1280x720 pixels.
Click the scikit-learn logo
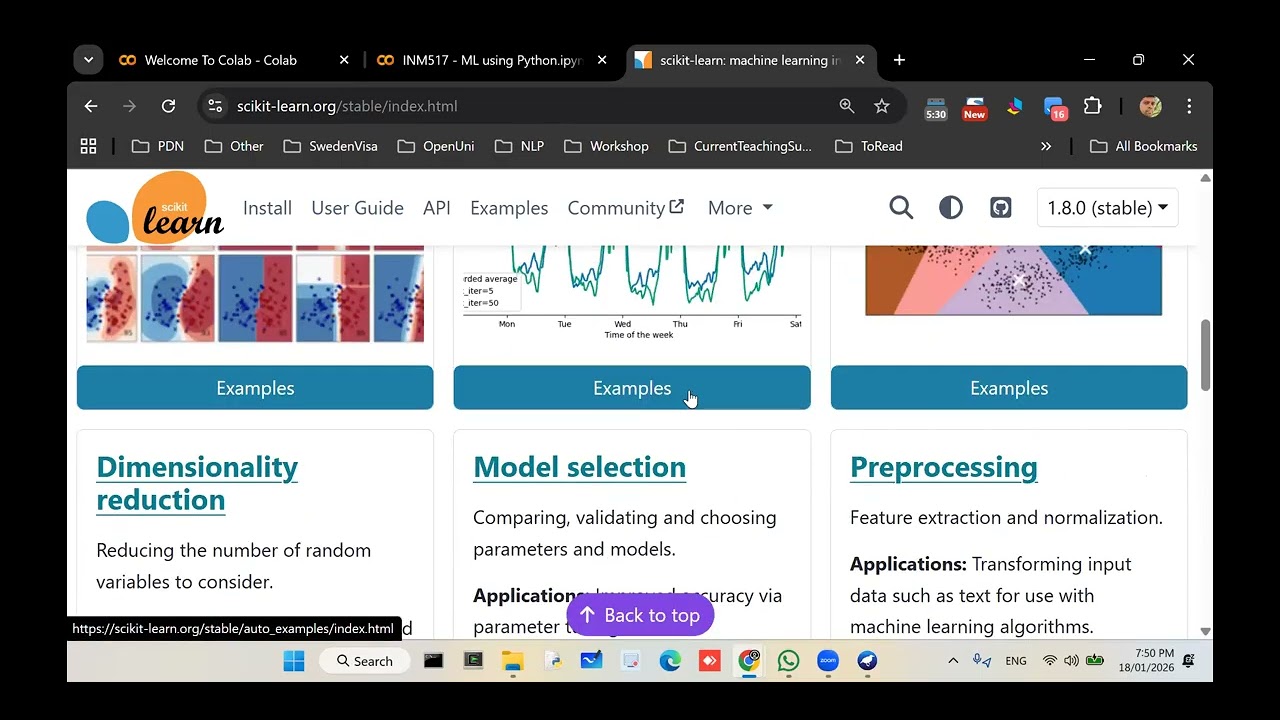(155, 208)
